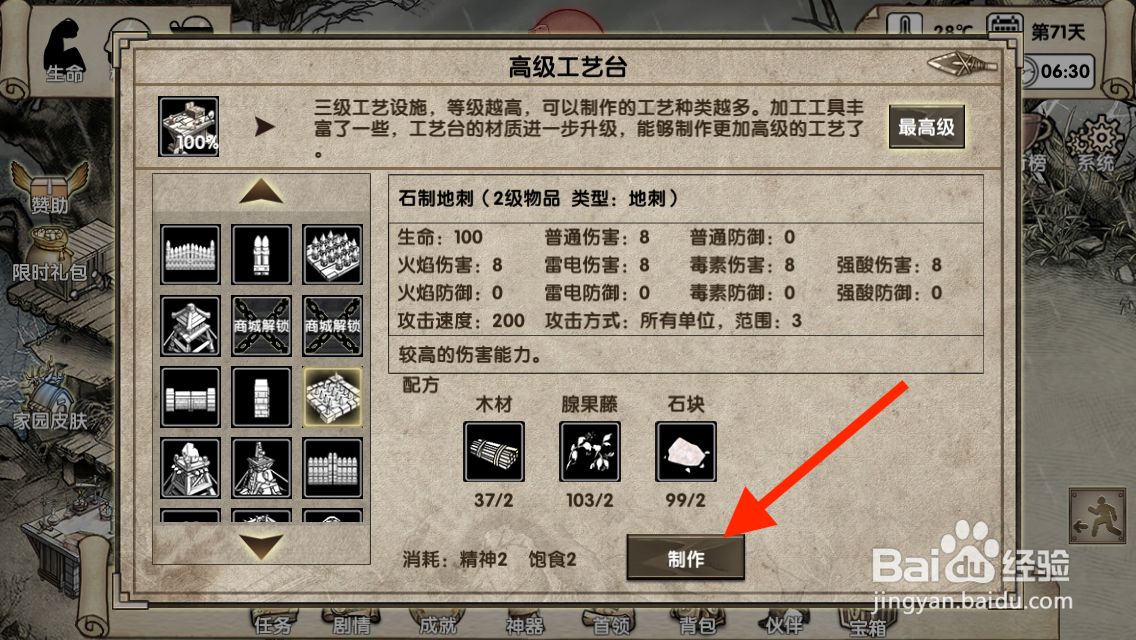The image size is (1136, 640).
Task: Click the 腺果藤 vine ingredient thumbnail
Action: [590, 452]
